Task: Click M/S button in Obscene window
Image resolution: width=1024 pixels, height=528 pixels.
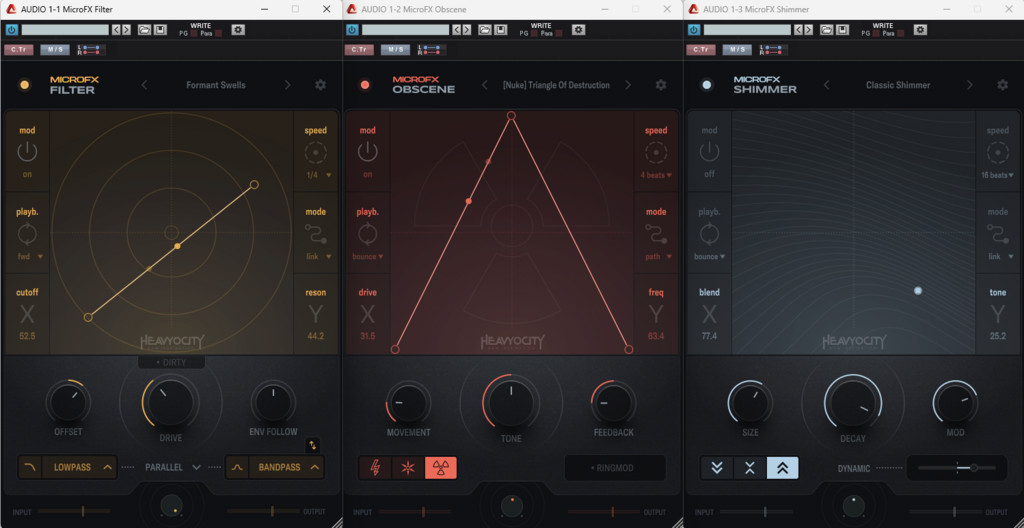Action: 396,50
